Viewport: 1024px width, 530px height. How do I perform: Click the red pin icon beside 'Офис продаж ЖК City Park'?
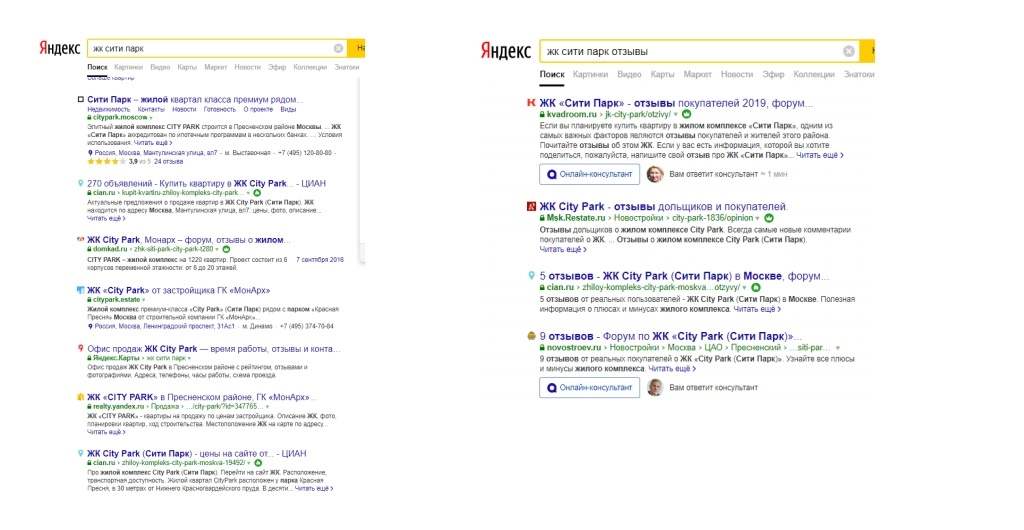click(x=80, y=349)
